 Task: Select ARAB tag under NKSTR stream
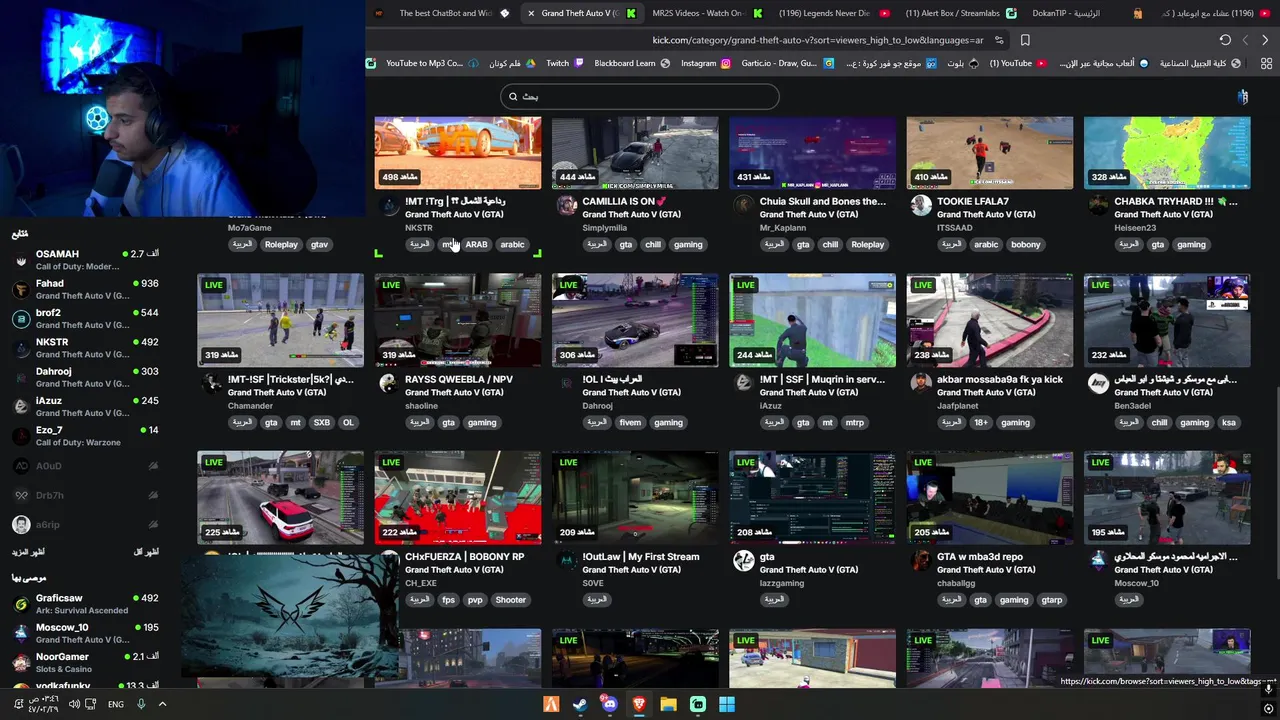pyautogui.click(x=476, y=245)
